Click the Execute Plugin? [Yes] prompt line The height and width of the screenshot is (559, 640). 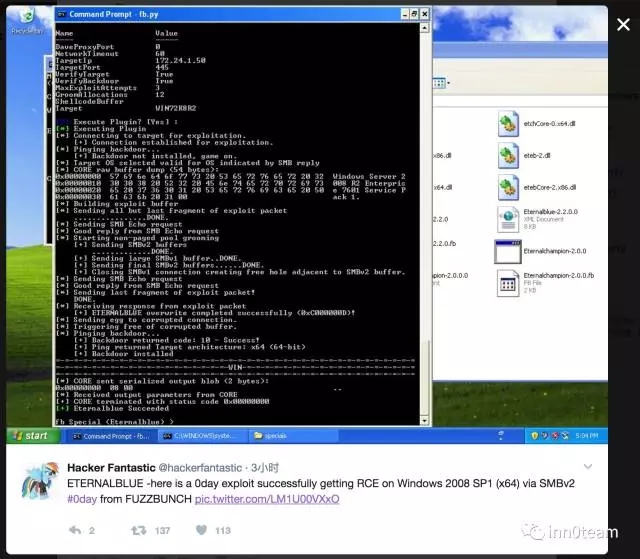pos(117,122)
